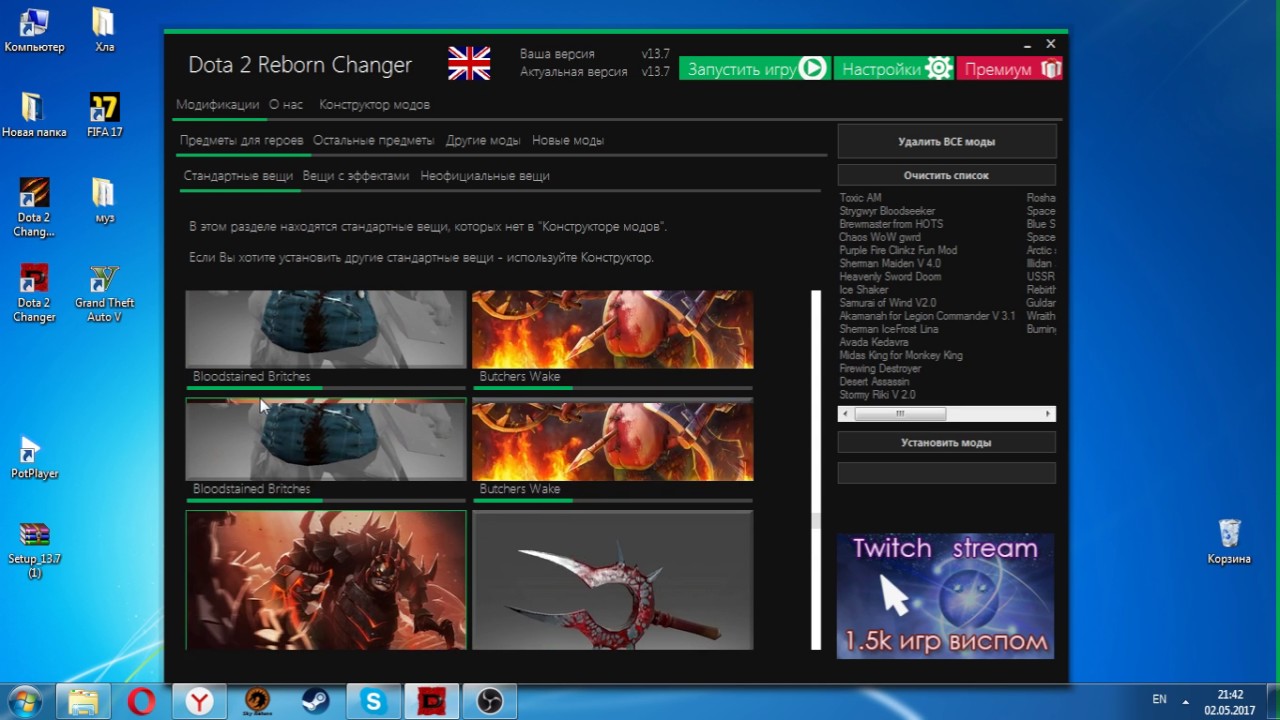Screen dimensions: 1280x720
Task: Go to the Новые моды tab
Action: (568, 141)
